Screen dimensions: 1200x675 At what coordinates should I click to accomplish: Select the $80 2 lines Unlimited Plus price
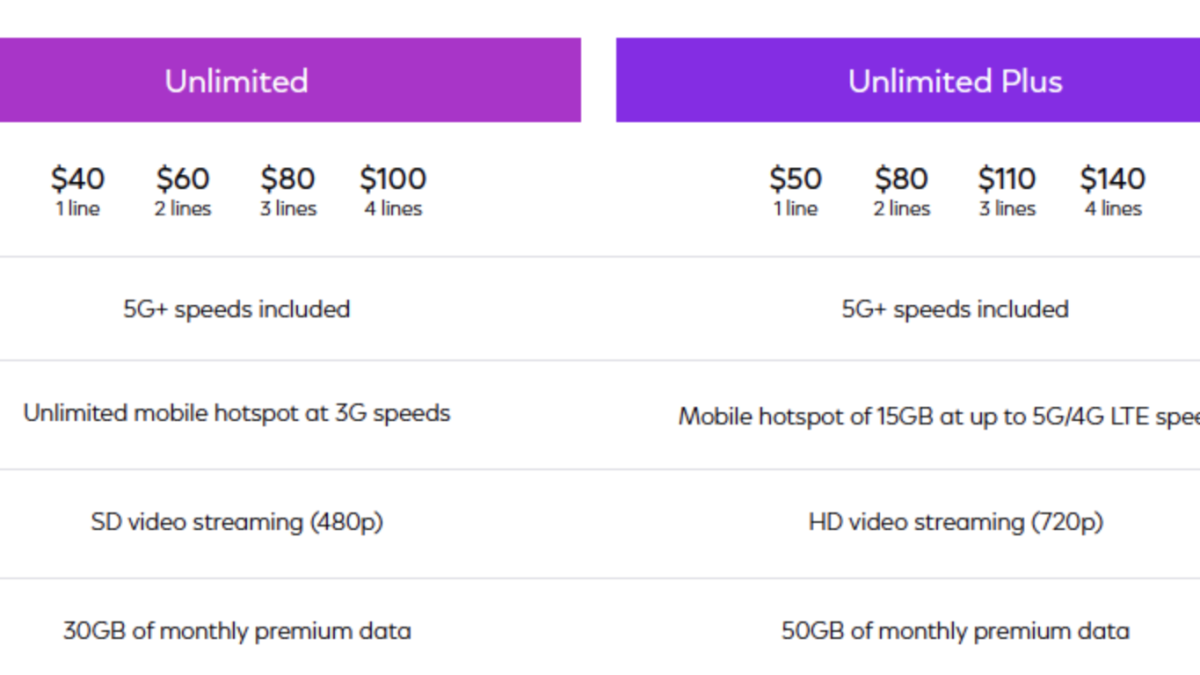pyautogui.click(x=902, y=180)
